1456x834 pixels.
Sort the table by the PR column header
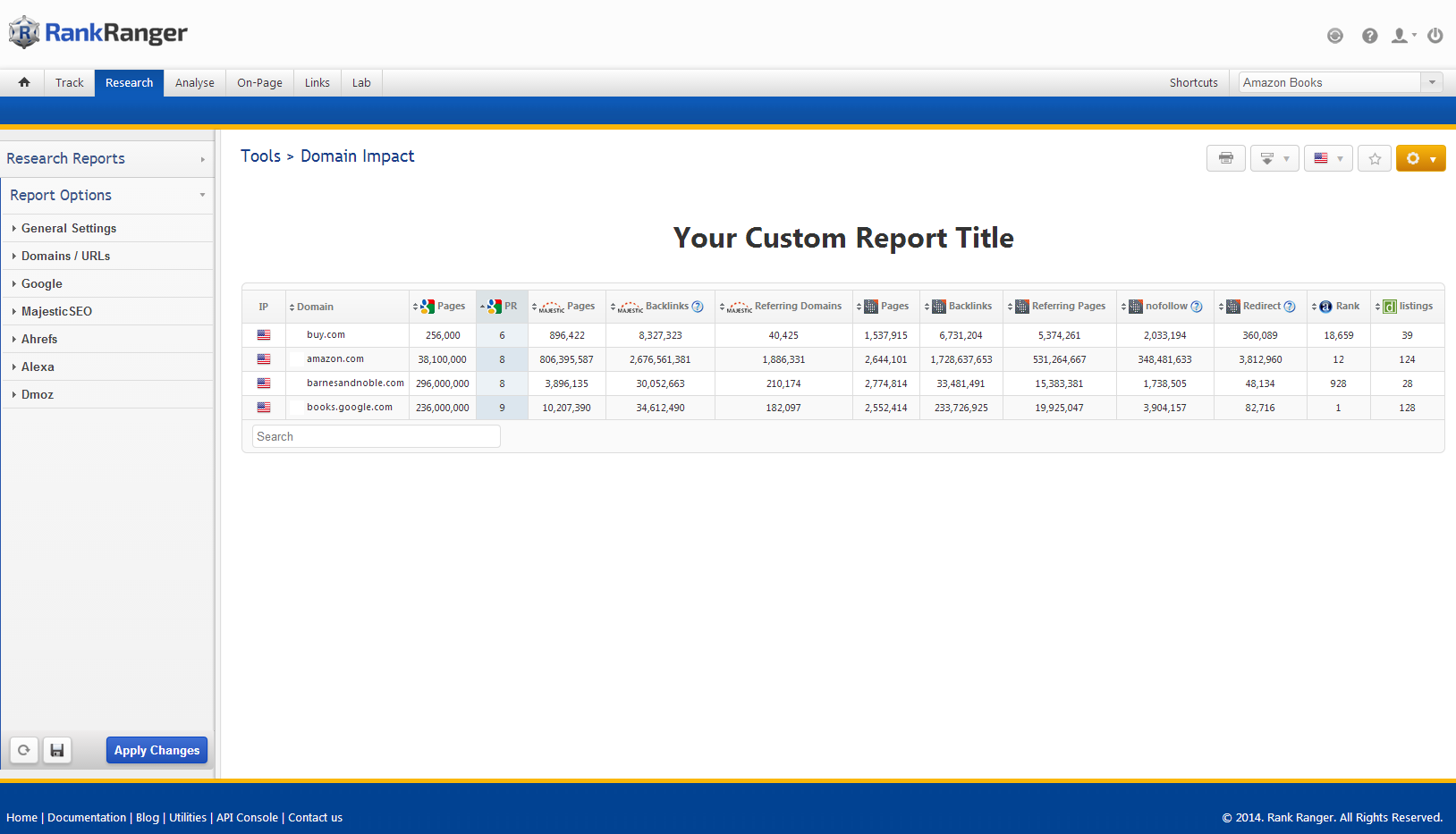coord(503,306)
